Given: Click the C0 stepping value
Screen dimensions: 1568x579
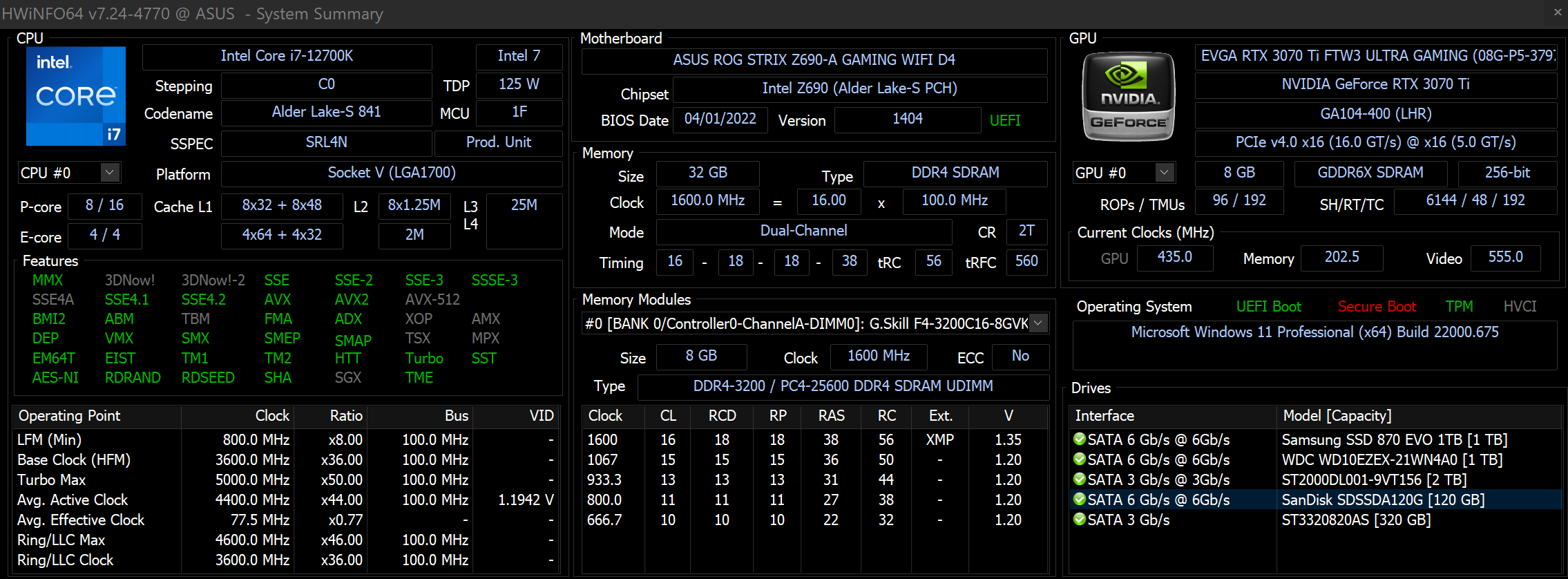Looking at the screenshot, I should (x=327, y=84).
